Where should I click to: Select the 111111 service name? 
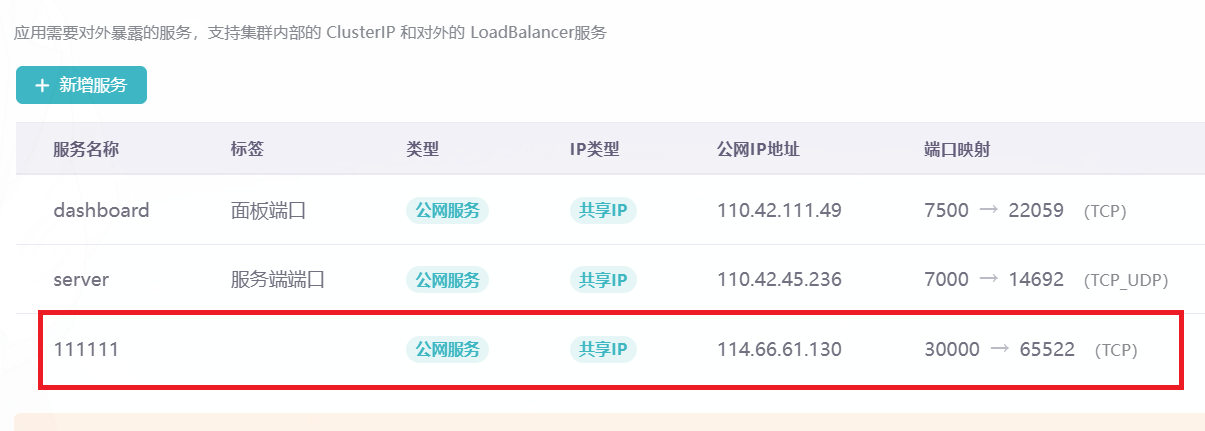pos(79,350)
